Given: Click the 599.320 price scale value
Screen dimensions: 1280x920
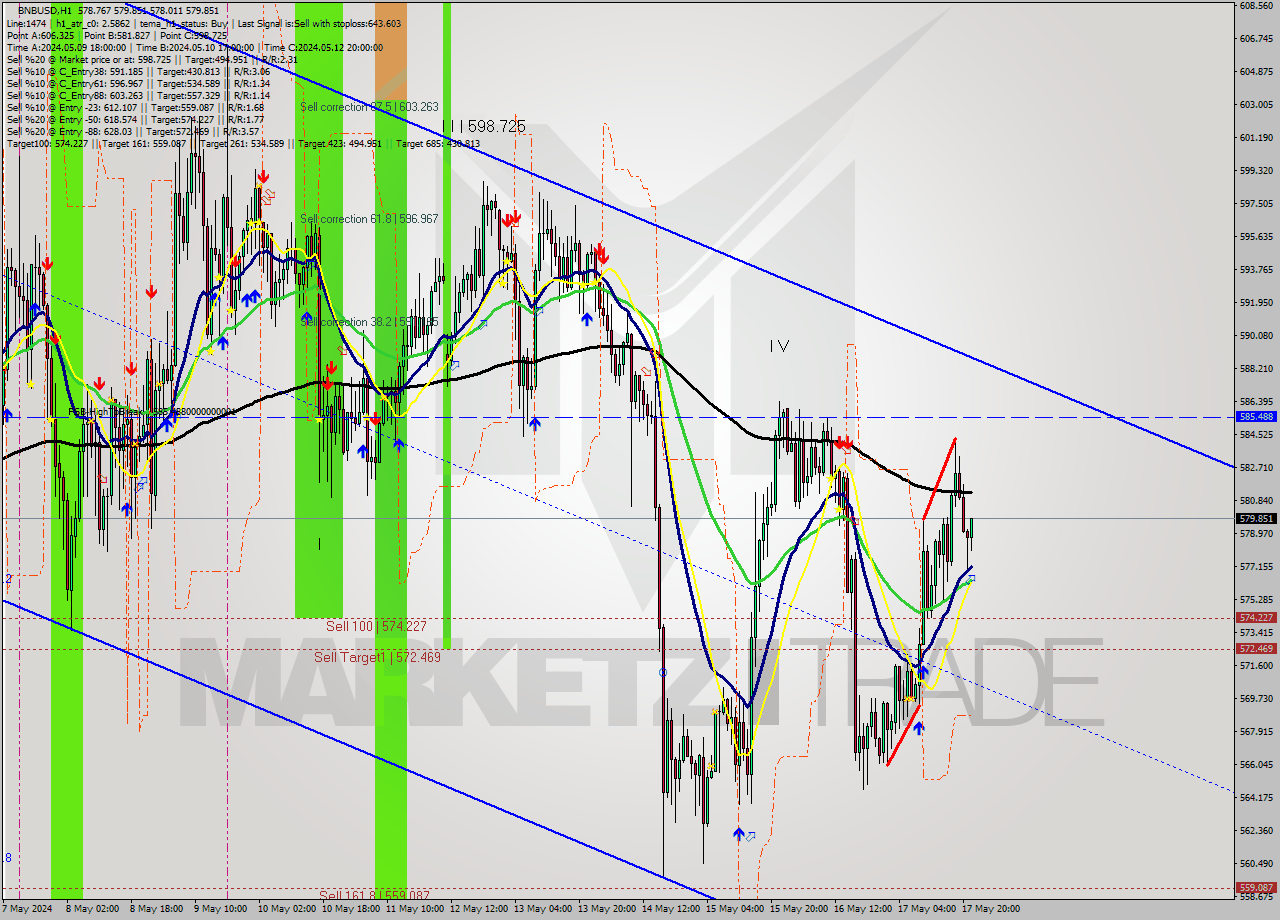Looking at the screenshot, I should pos(1255,170).
